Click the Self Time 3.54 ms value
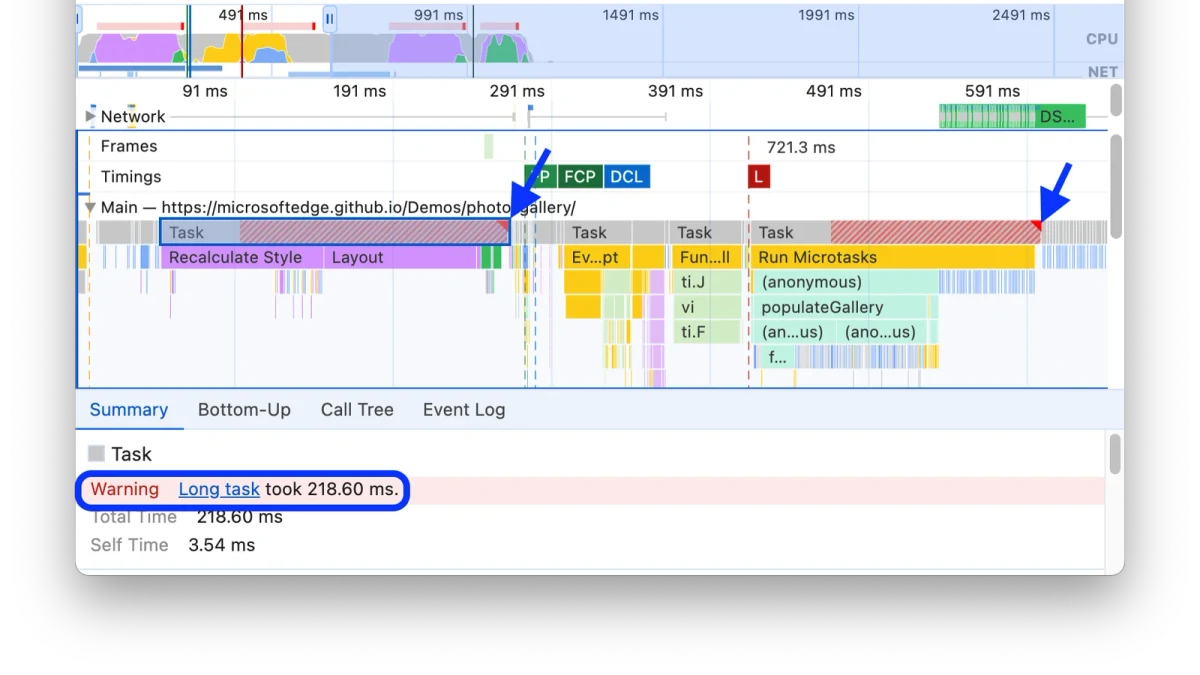 [222, 545]
